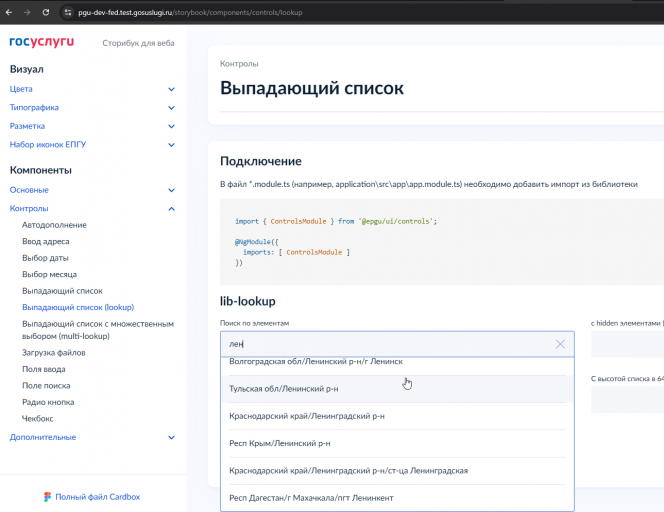Go to Выпадающий список page in sidebar
664x512 pixels.
(62, 291)
